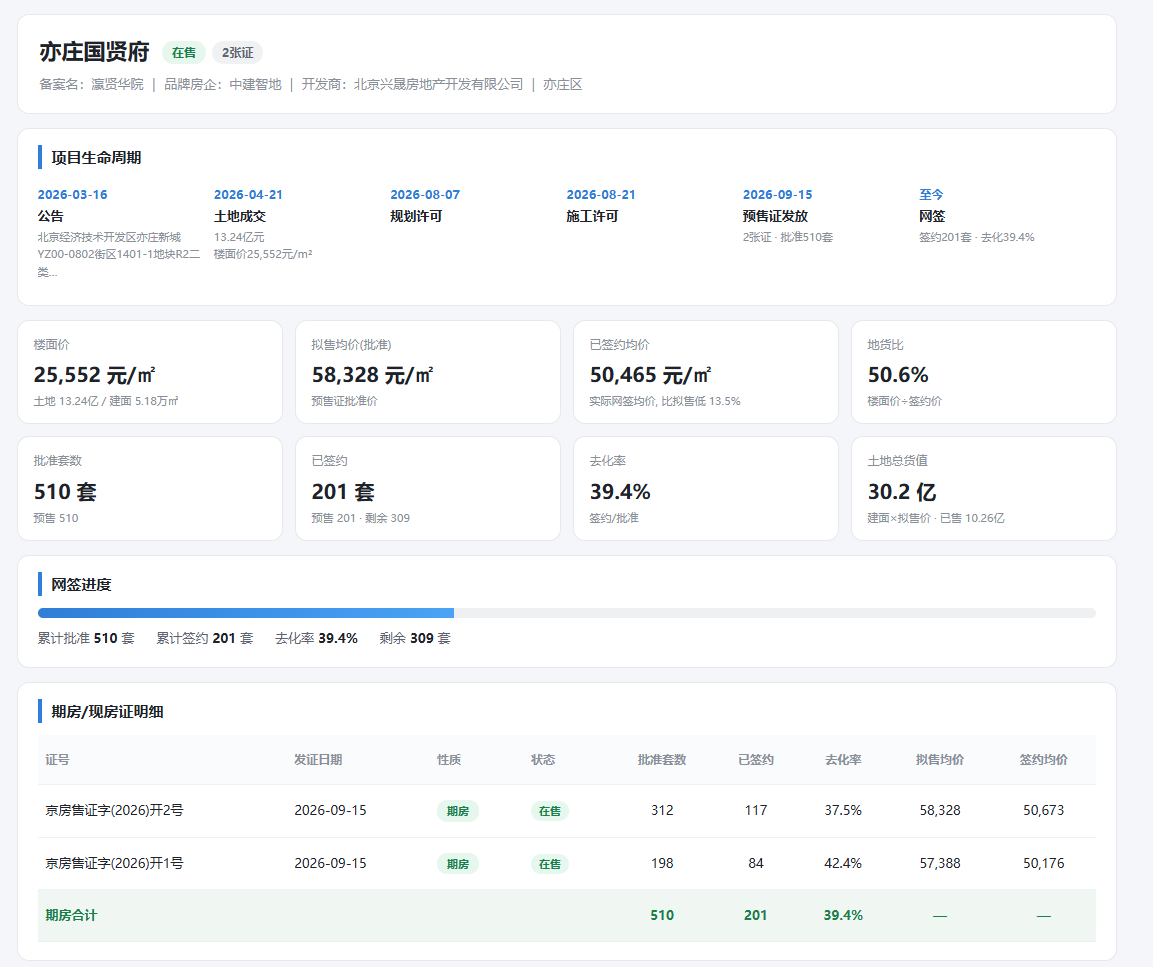Select the 至今 网签 timeline milestone

1000,215
